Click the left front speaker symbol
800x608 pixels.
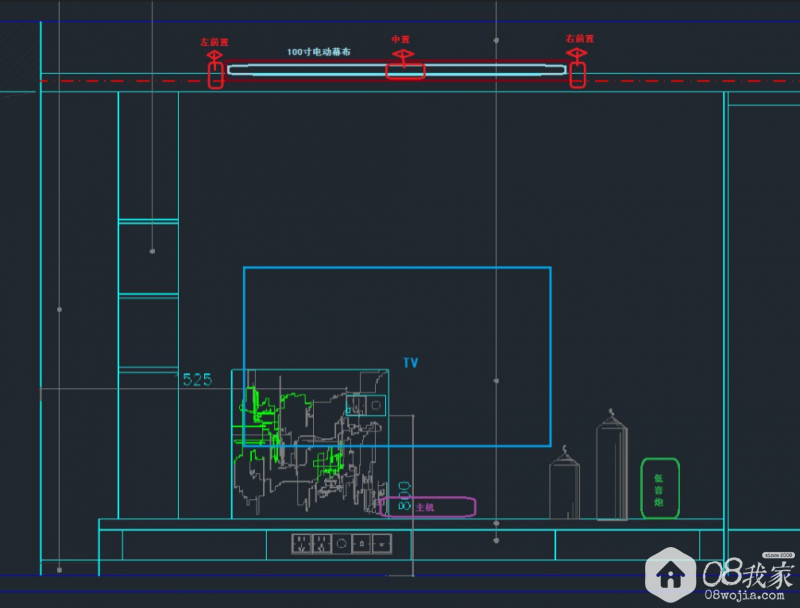(215, 73)
